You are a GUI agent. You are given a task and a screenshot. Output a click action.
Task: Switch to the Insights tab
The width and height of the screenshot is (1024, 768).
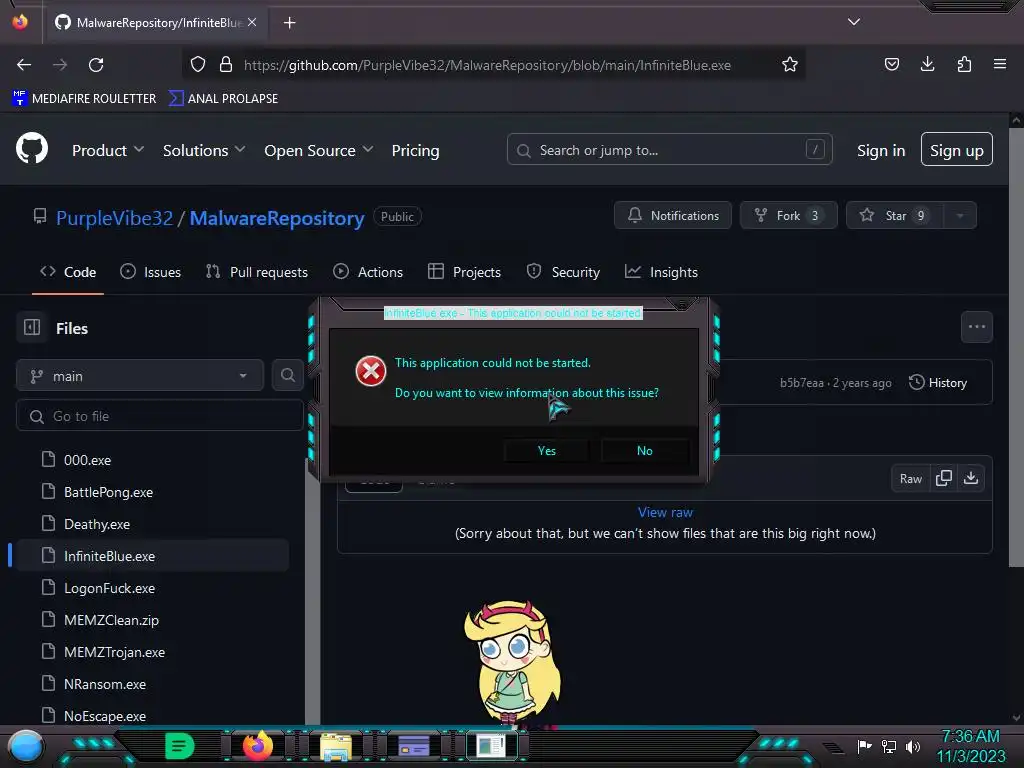tap(661, 272)
